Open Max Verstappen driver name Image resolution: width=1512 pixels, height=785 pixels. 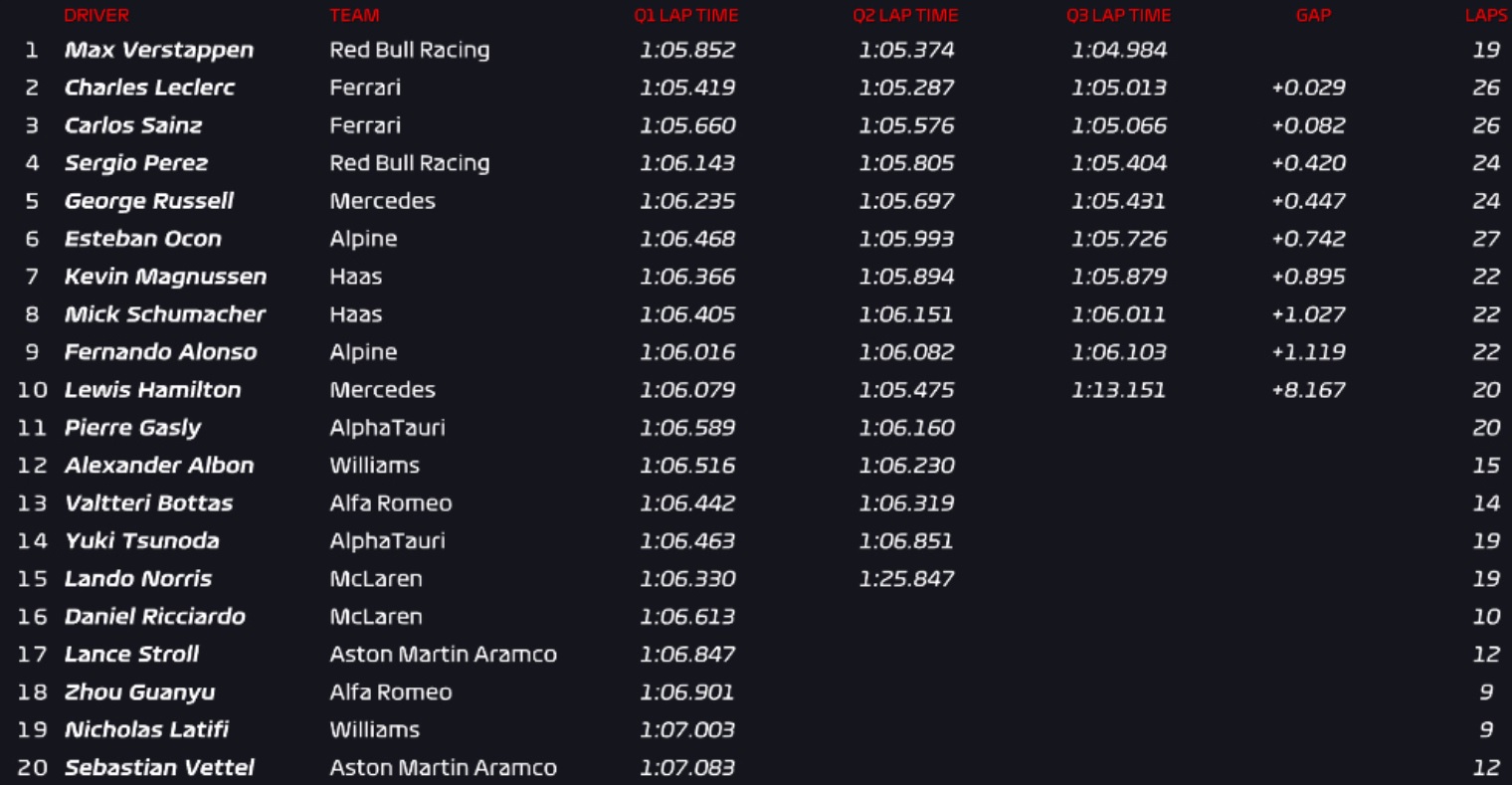159,50
